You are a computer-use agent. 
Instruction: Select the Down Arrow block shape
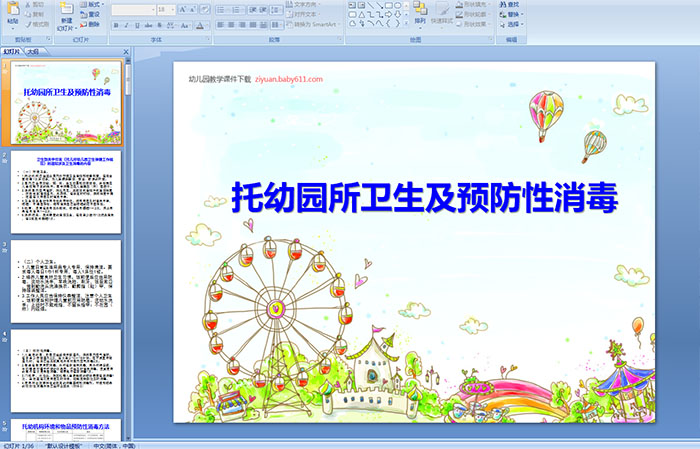(x=397, y=15)
